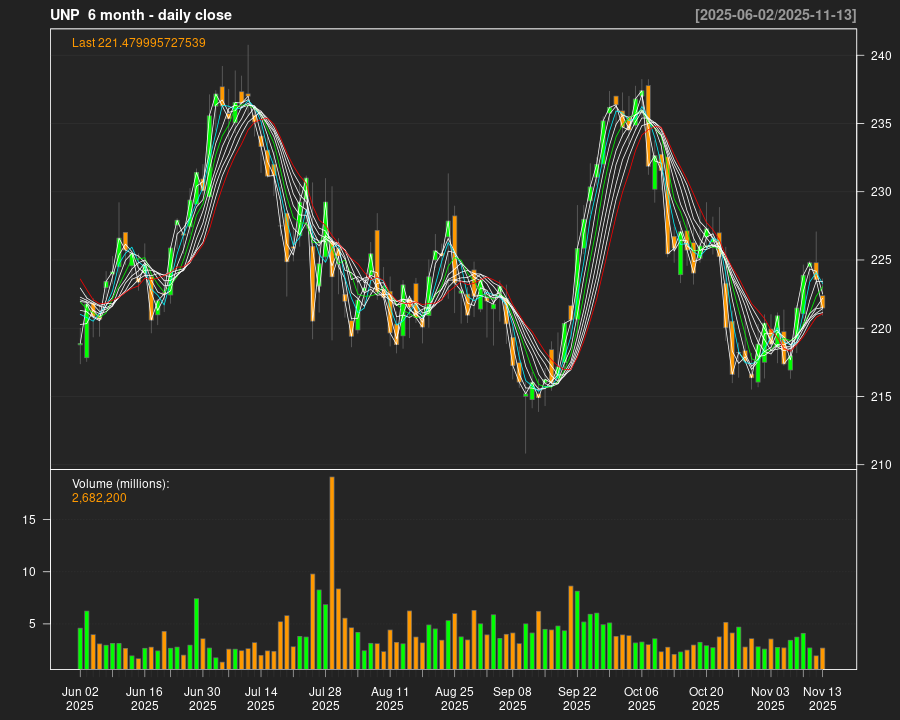Click the 235 price axis label

(x=879, y=124)
